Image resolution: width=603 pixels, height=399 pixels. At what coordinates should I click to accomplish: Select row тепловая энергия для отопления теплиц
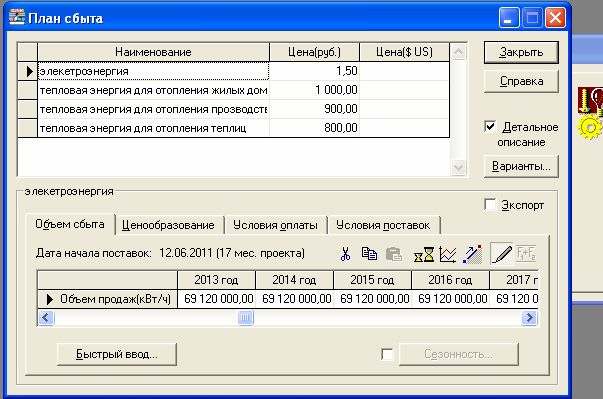[x=153, y=128]
